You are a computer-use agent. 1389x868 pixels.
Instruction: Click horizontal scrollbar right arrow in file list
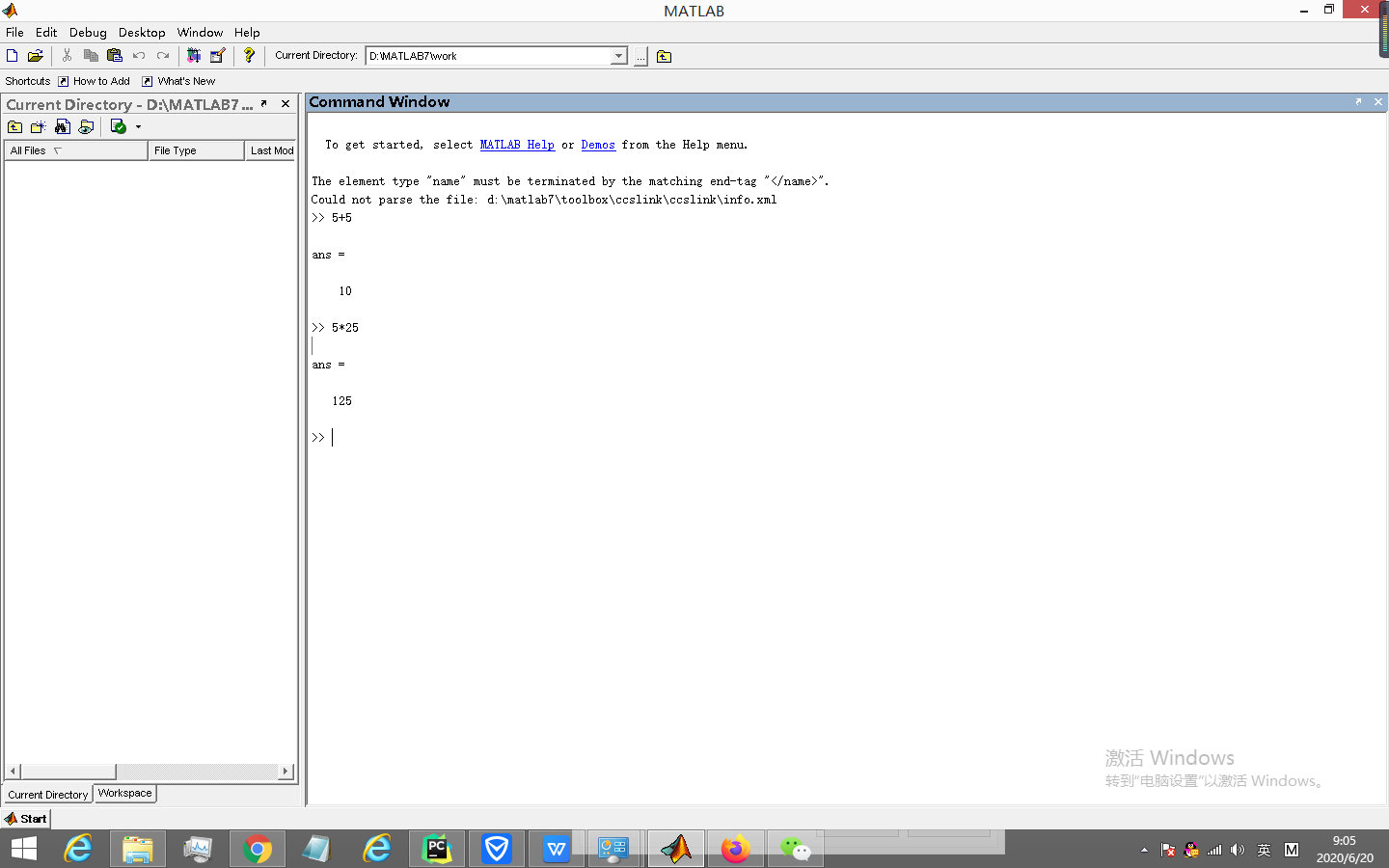click(x=285, y=772)
